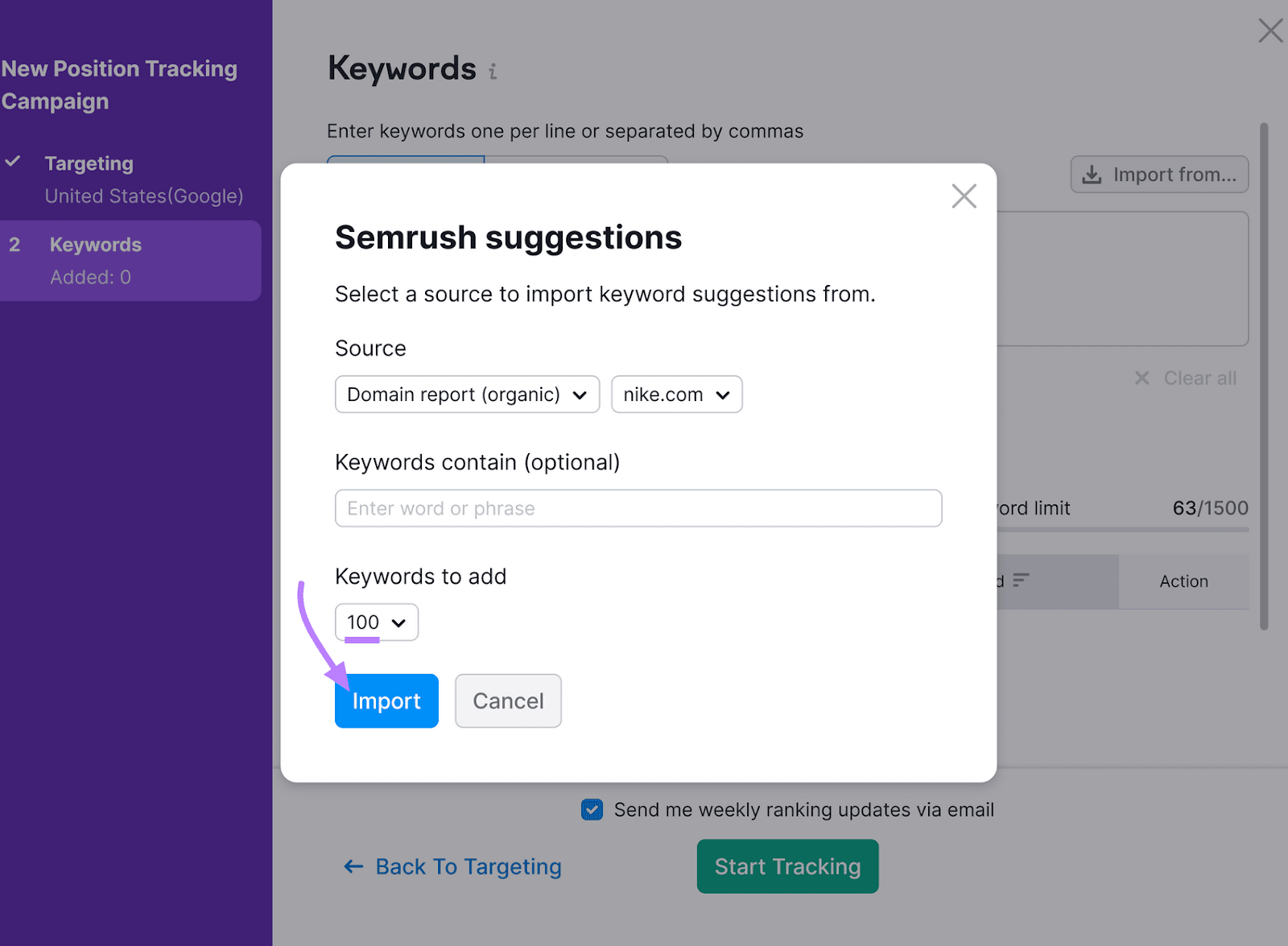Click the keyword limit progress bar
This screenshot has height=946, width=1288.
tap(1123, 530)
